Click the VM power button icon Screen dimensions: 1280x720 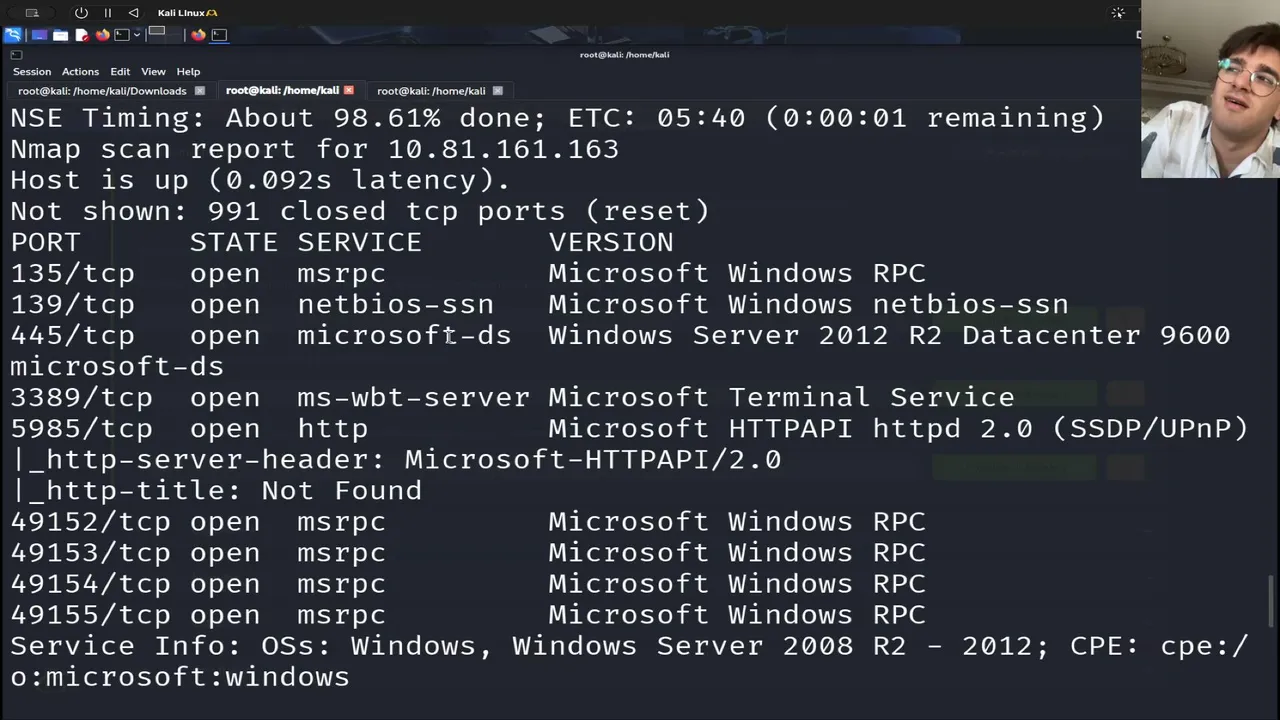pos(81,13)
